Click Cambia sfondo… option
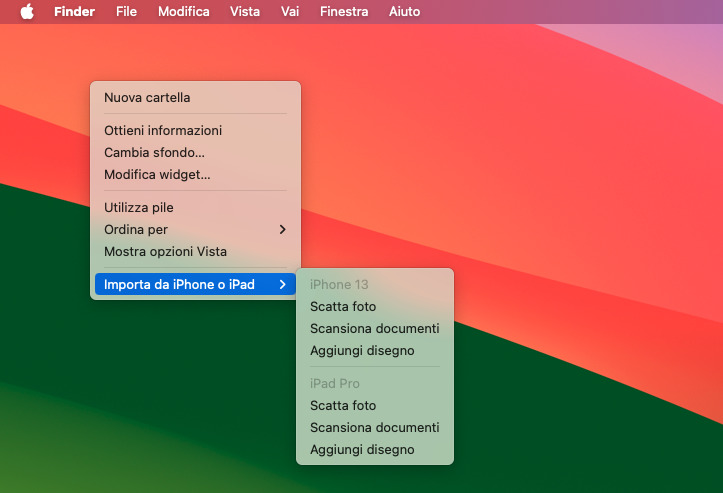This screenshot has height=493, width=723. (x=154, y=152)
